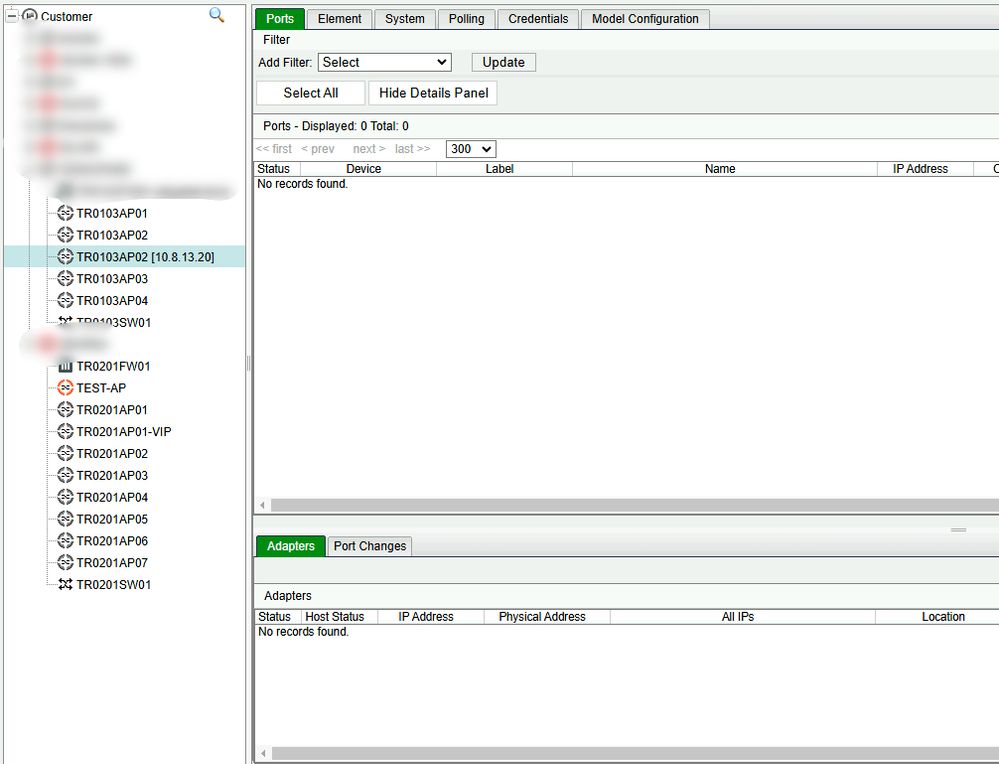
Task: Sort ports by Label column
Action: click(x=504, y=169)
